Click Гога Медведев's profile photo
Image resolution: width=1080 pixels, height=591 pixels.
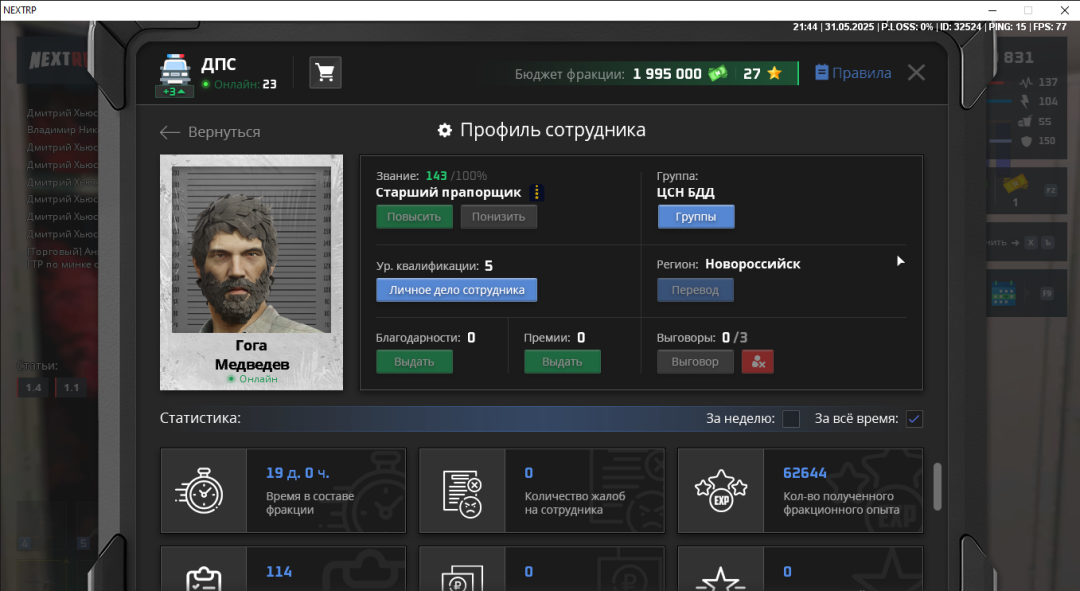[251, 250]
